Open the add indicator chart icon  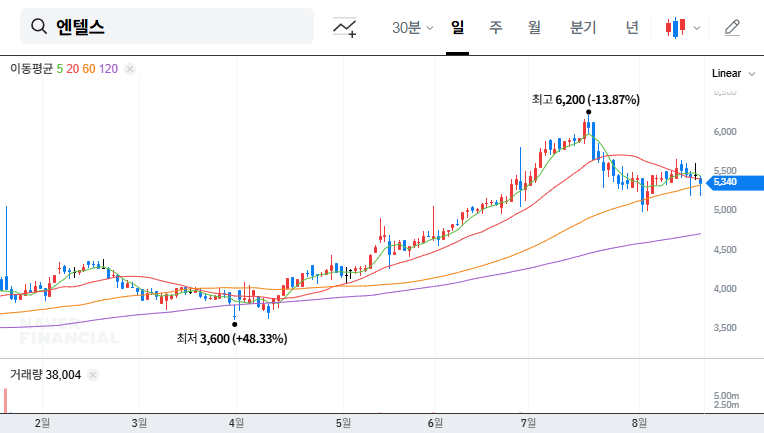click(345, 28)
